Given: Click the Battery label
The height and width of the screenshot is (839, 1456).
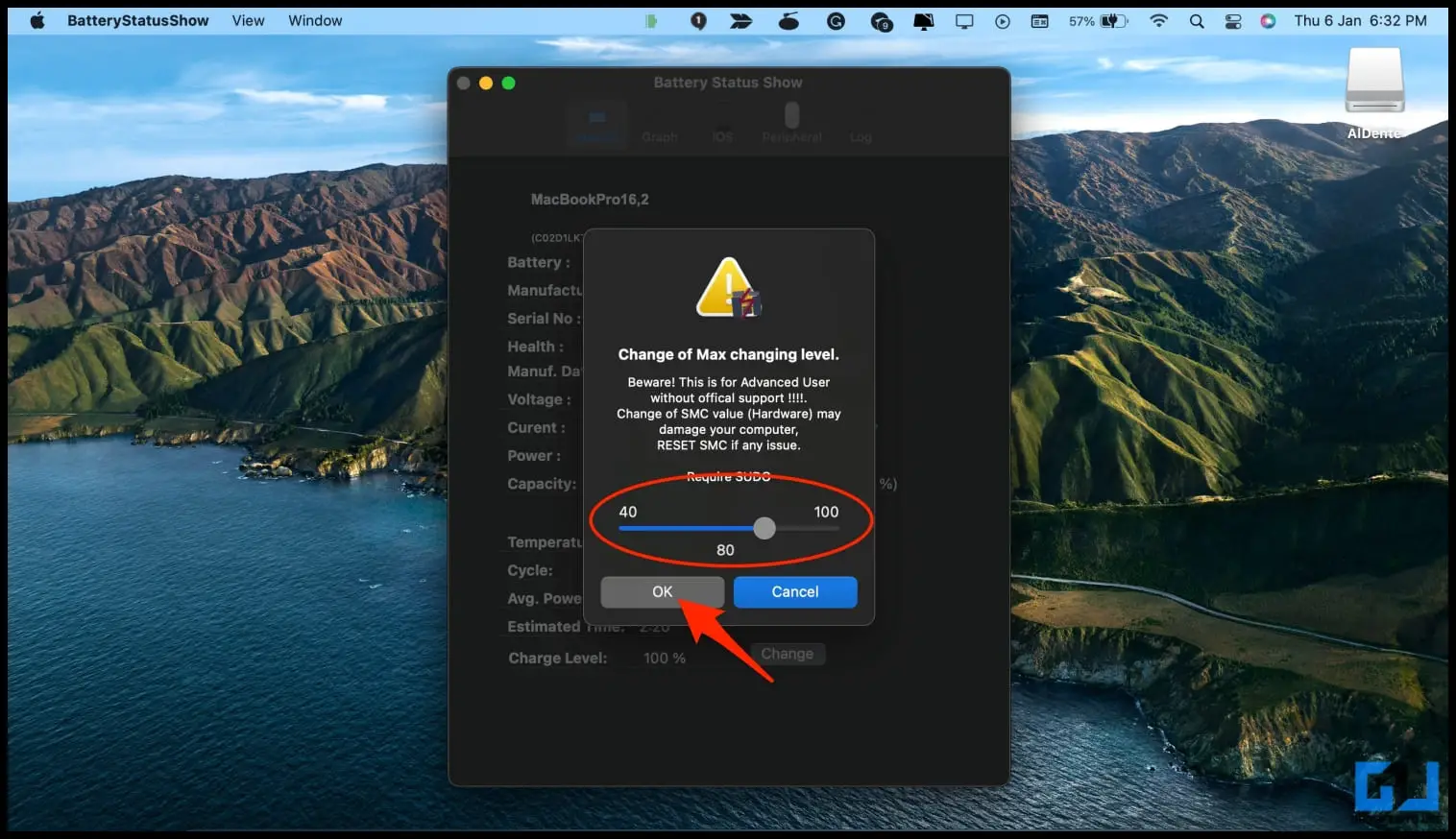Looking at the screenshot, I should [x=539, y=262].
